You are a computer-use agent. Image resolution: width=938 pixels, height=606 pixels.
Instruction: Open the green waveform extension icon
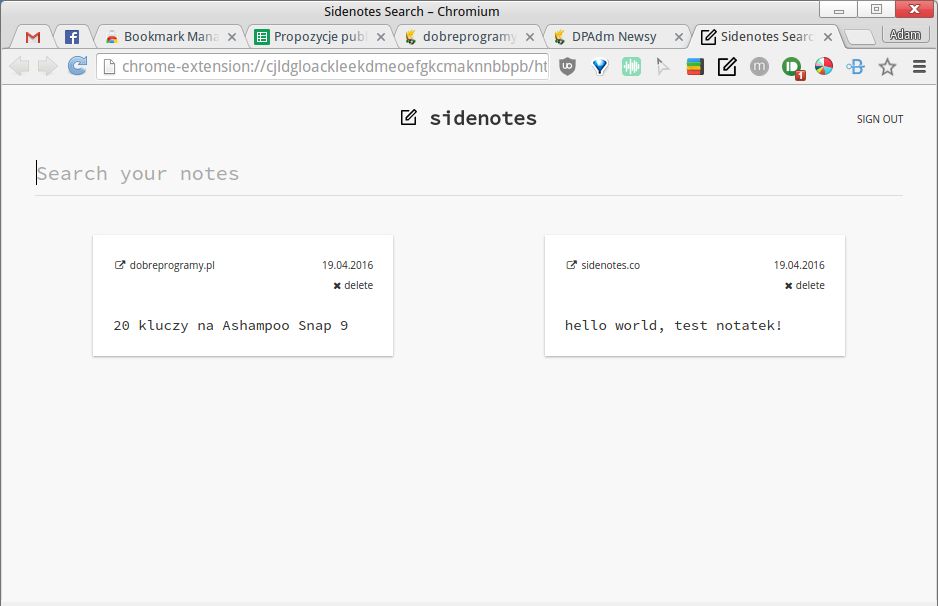[x=631, y=66]
